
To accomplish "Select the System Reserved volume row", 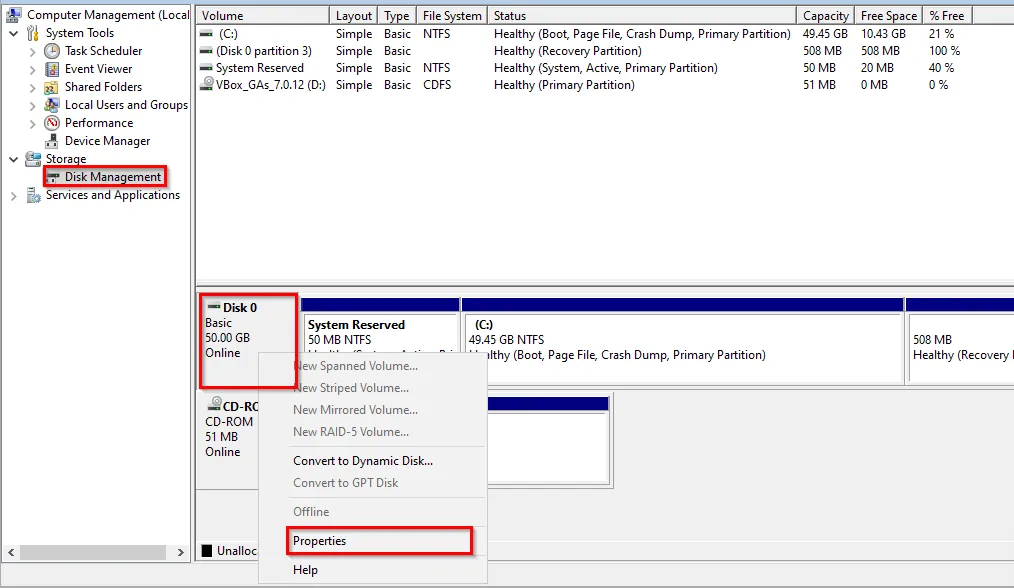I will coord(259,68).
